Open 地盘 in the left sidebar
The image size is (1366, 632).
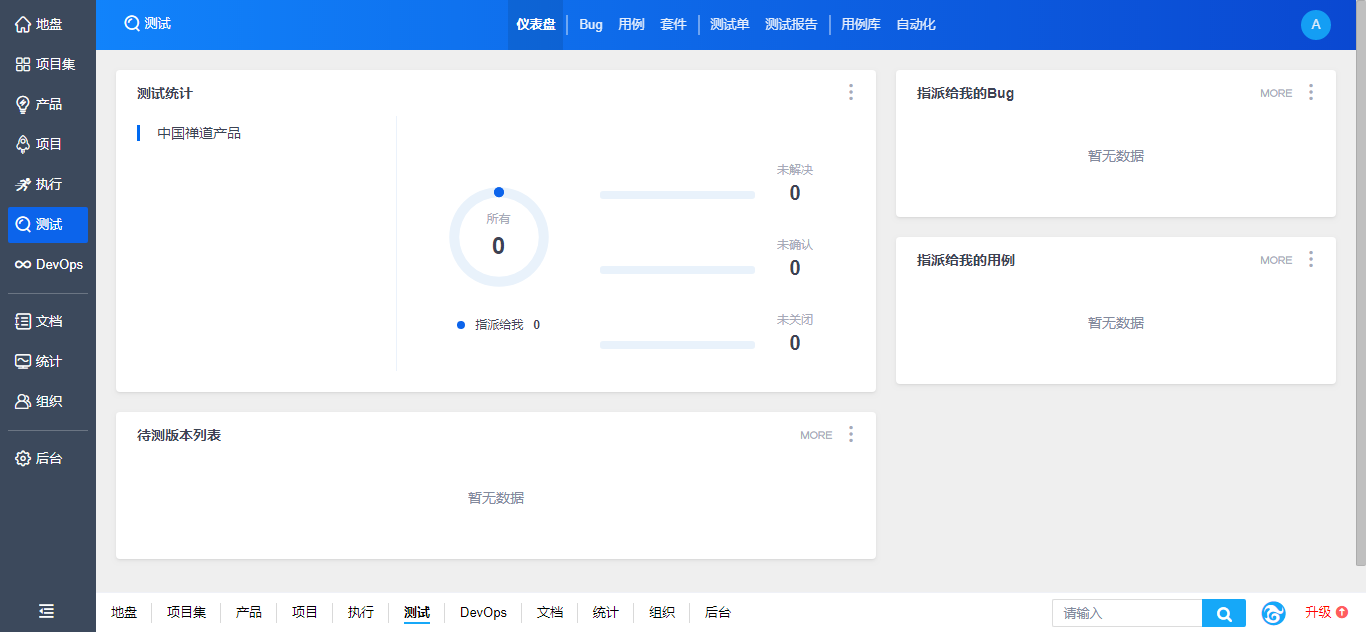(48, 24)
